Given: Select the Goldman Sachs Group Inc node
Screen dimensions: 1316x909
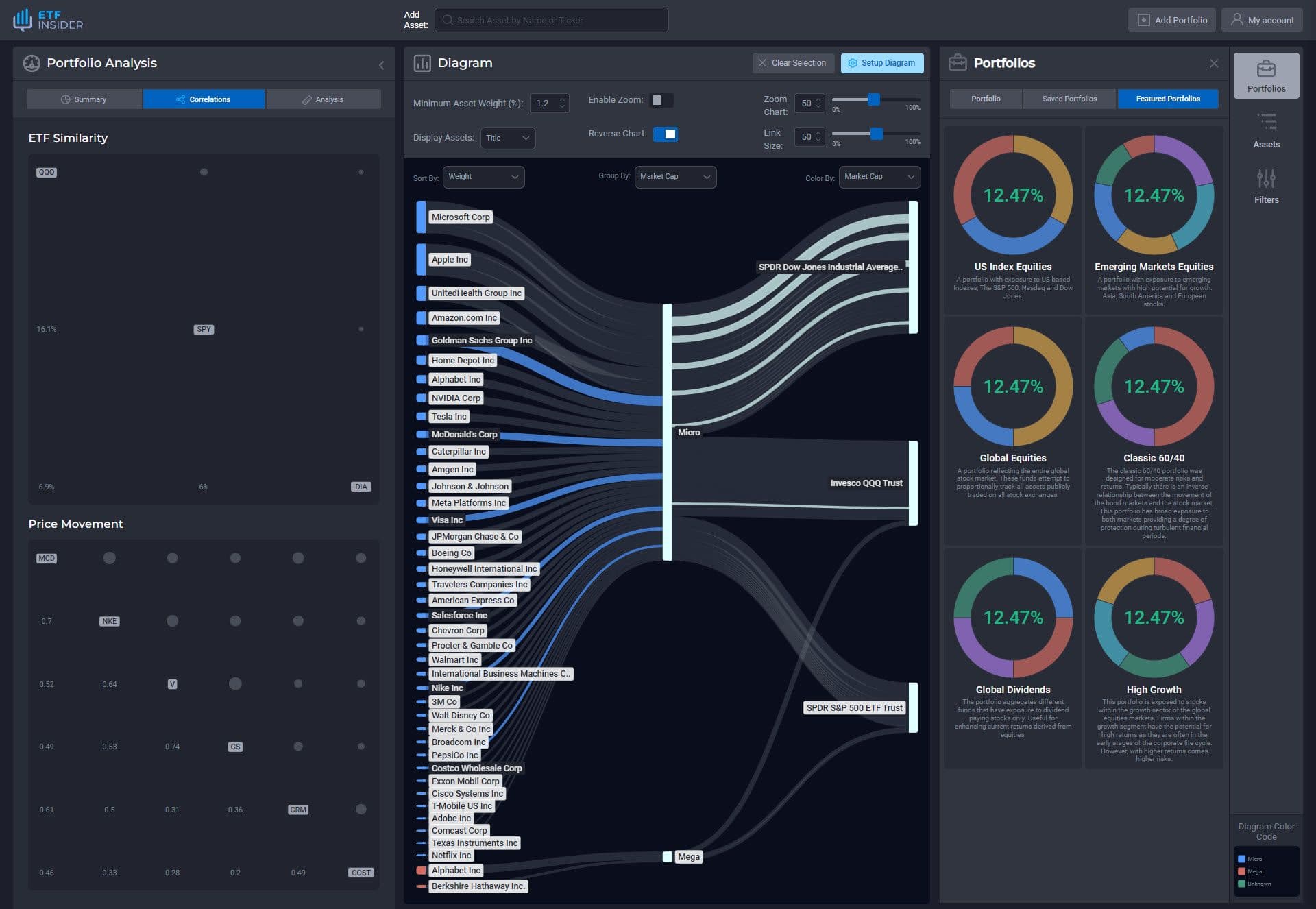Looking at the screenshot, I should tap(482, 340).
